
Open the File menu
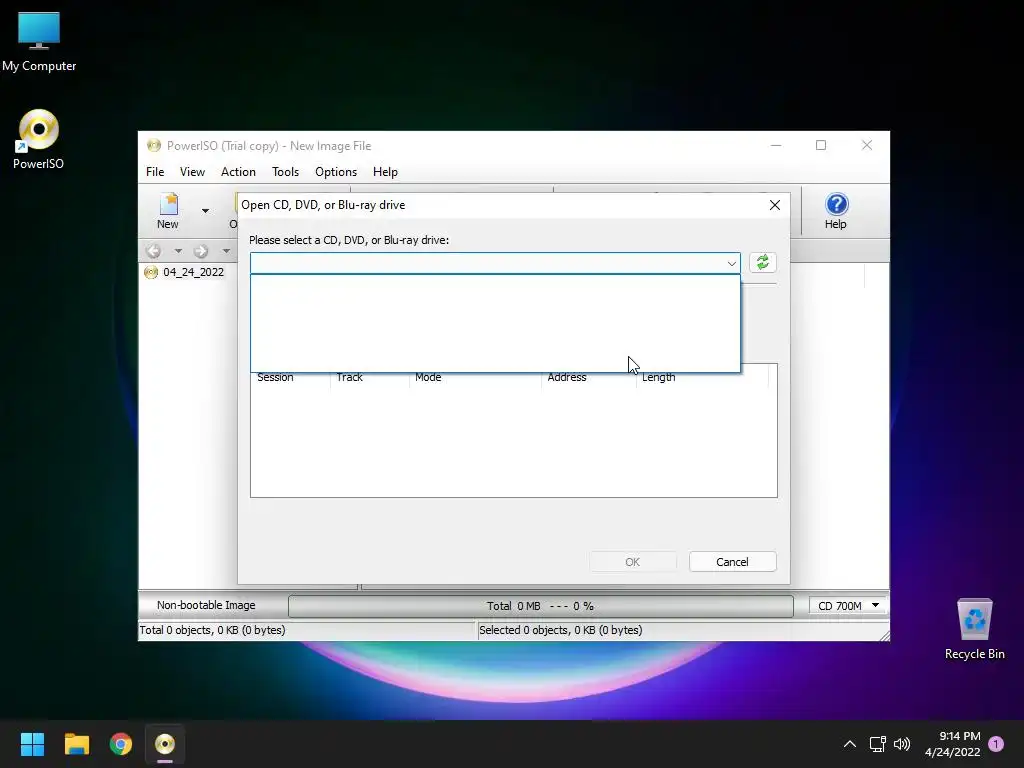pos(155,172)
